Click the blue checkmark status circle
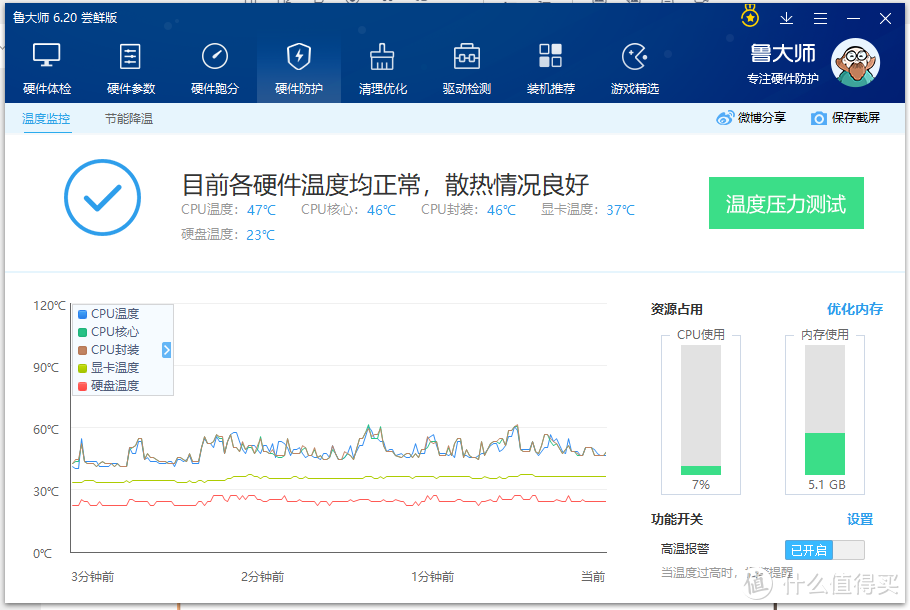Viewport: 910px width, 610px height. pyautogui.click(x=102, y=197)
